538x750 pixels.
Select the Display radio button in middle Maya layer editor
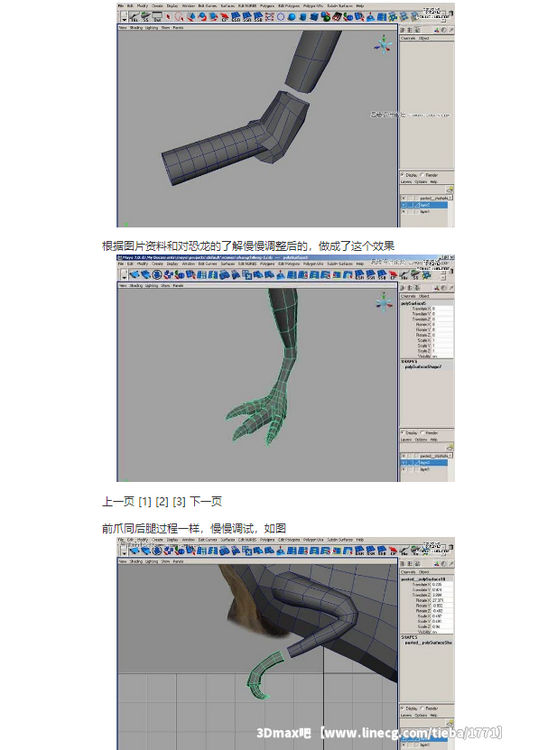[403, 433]
